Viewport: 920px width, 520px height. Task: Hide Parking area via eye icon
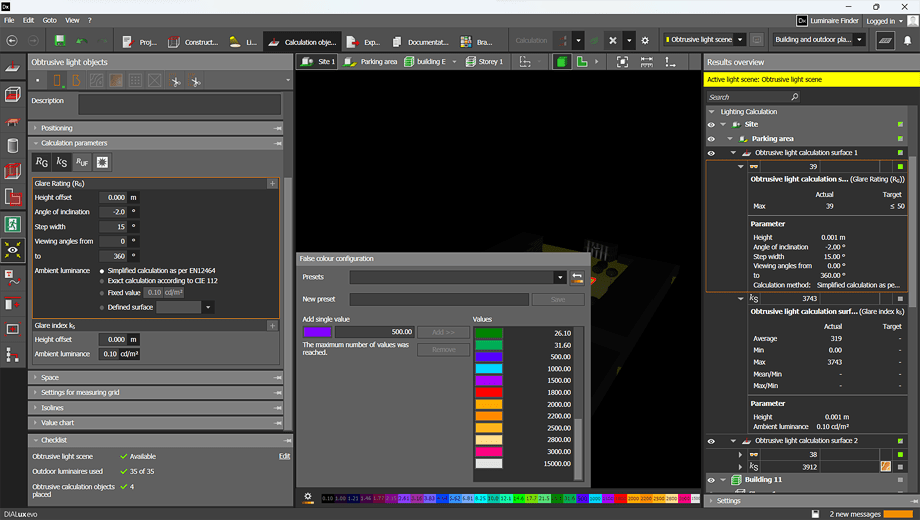[x=711, y=139]
